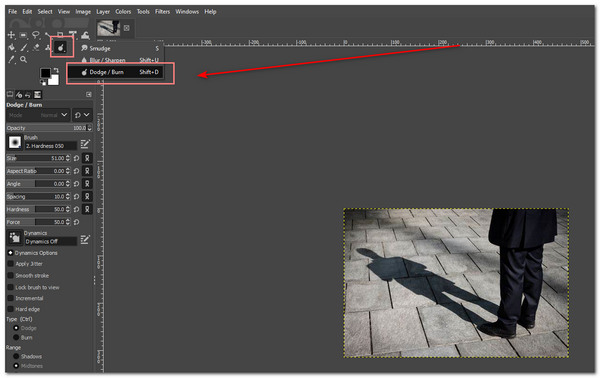Click the Opacity spinner arrows
The height and width of the screenshot is (378, 600).
[x=90, y=128]
